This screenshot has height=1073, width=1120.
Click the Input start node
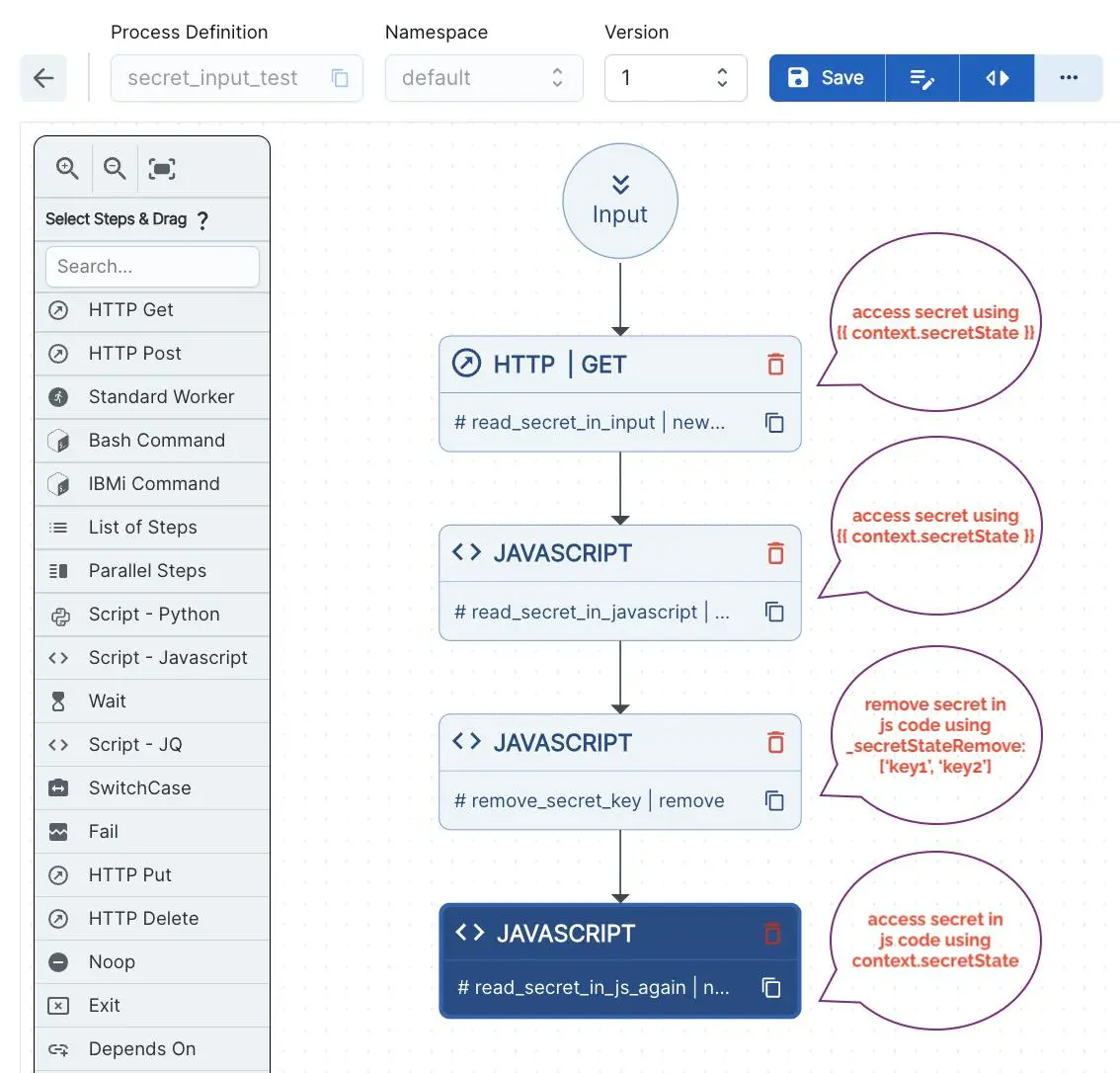pyautogui.click(x=619, y=203)
